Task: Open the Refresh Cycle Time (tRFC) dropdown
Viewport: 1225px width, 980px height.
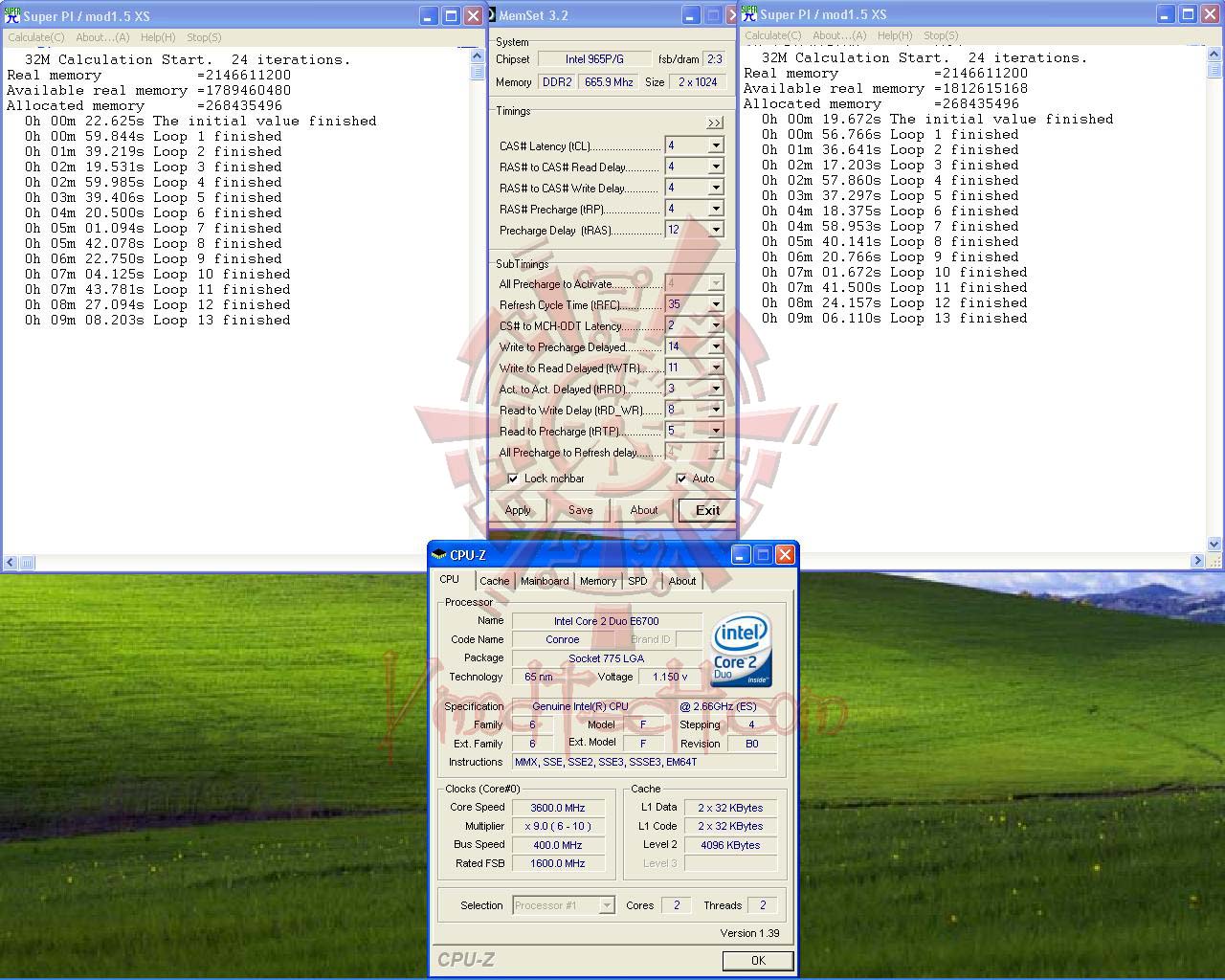Action: 715,304
